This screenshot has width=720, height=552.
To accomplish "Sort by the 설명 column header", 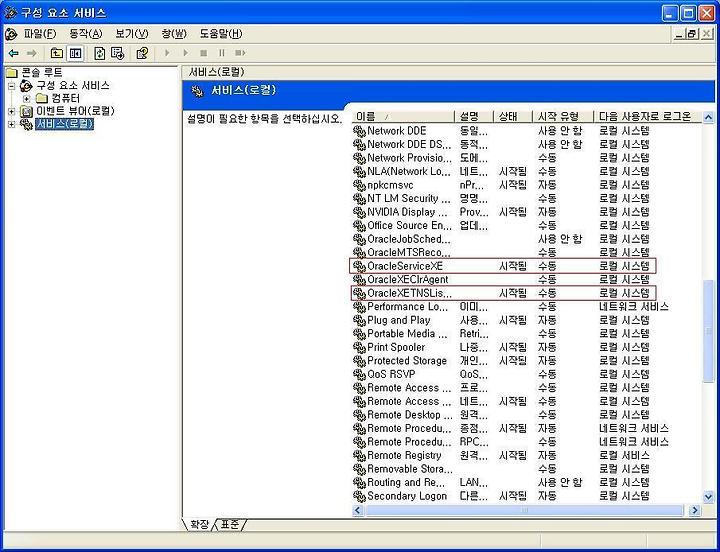I will [x=474, y=117].
